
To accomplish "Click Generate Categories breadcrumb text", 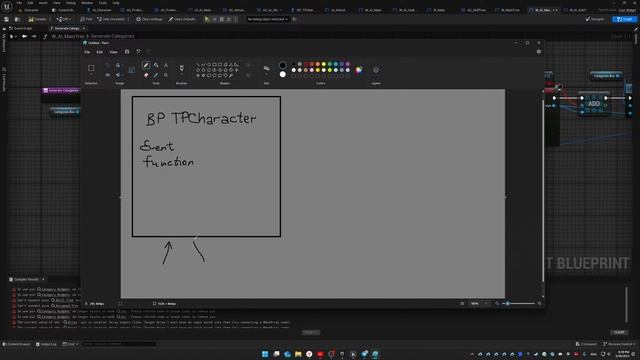I will tap(112, 36).
